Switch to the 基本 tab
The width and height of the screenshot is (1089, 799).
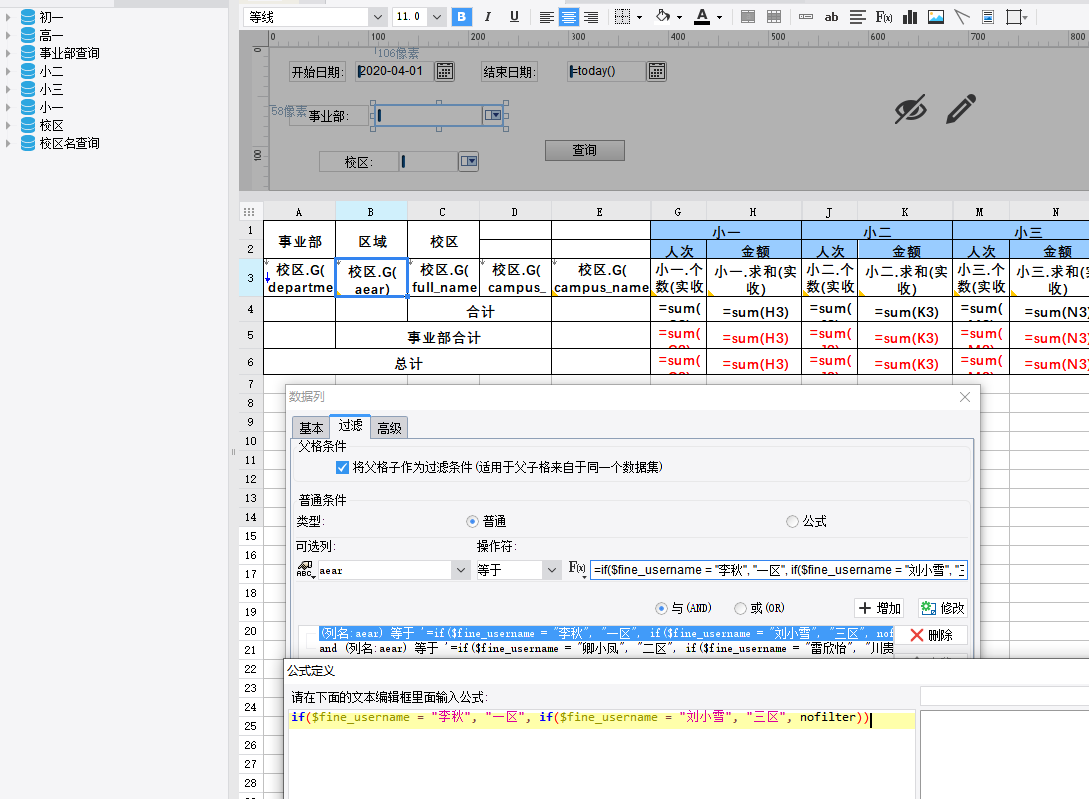[x=311, y=428]
